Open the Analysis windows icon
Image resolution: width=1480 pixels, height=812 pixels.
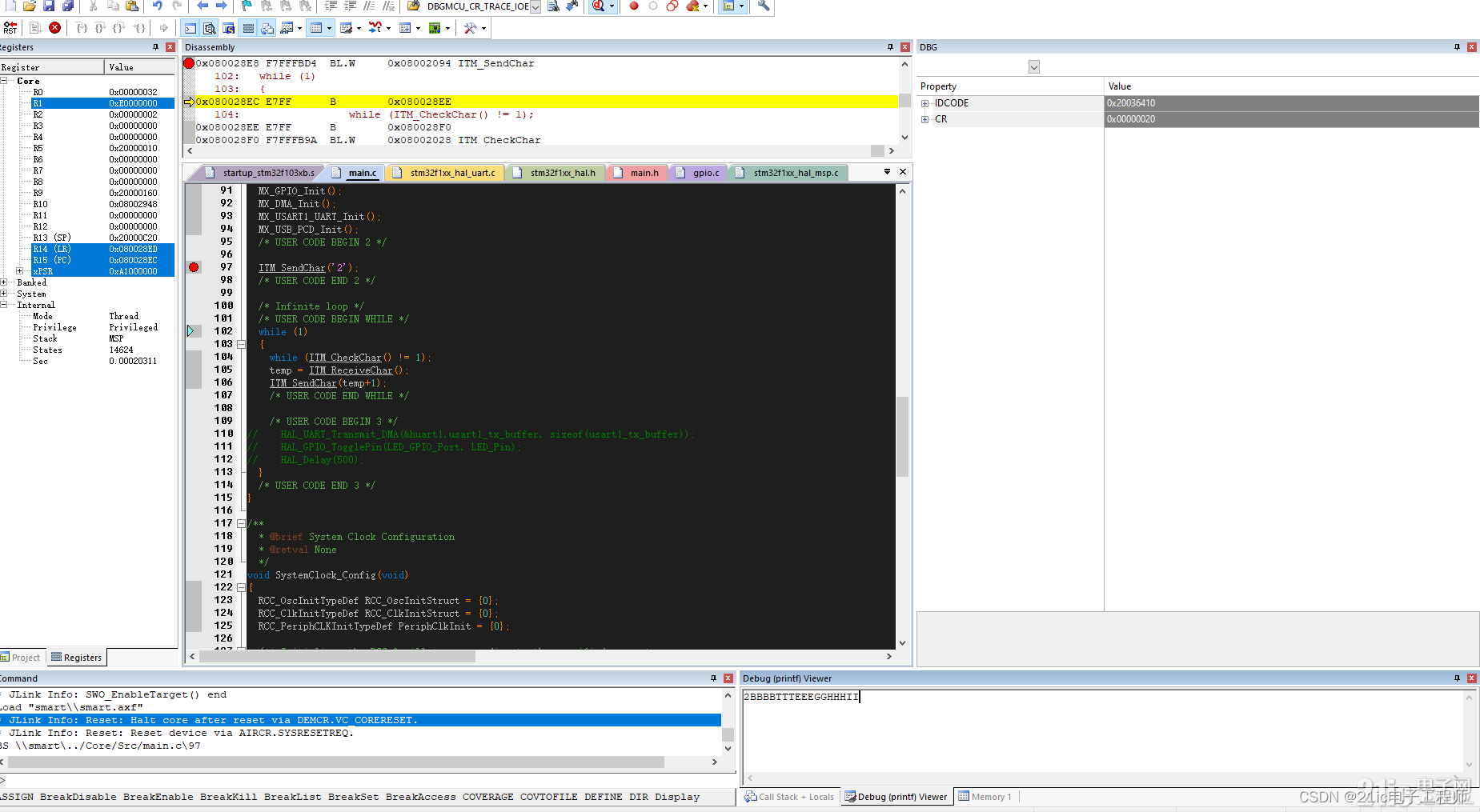tap(375, 28)
